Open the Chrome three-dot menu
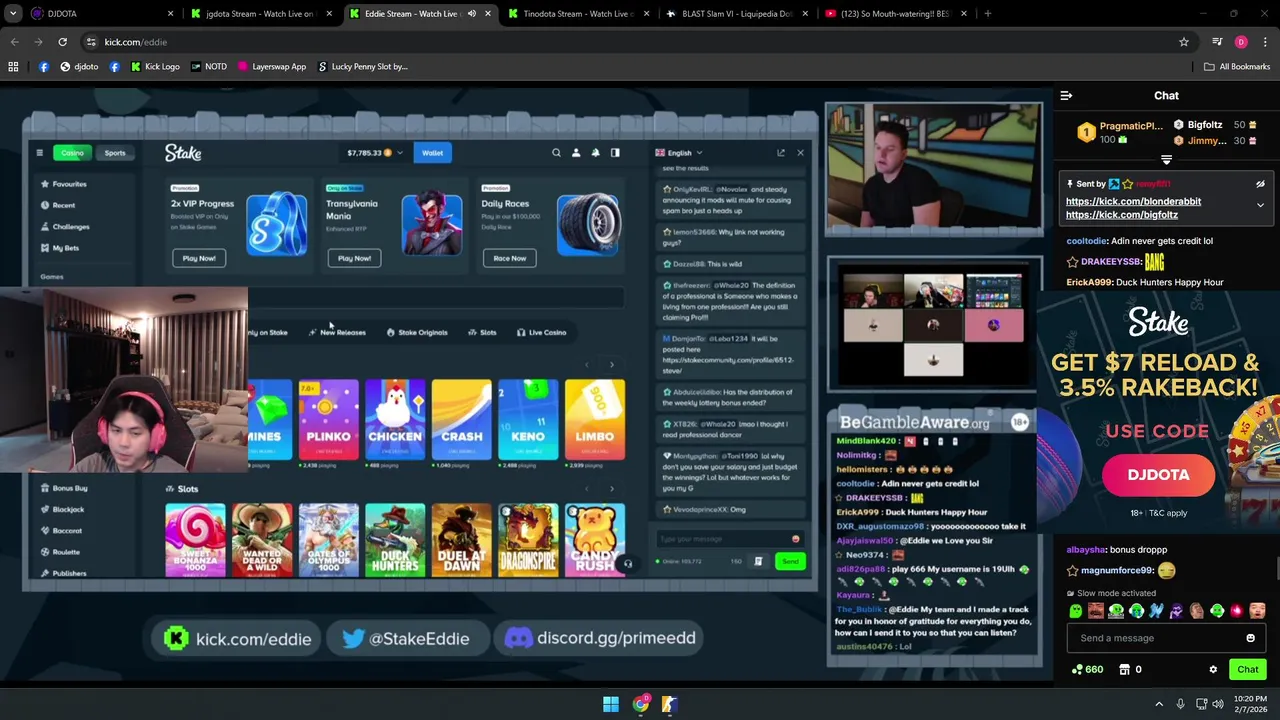 [1265, 42]
